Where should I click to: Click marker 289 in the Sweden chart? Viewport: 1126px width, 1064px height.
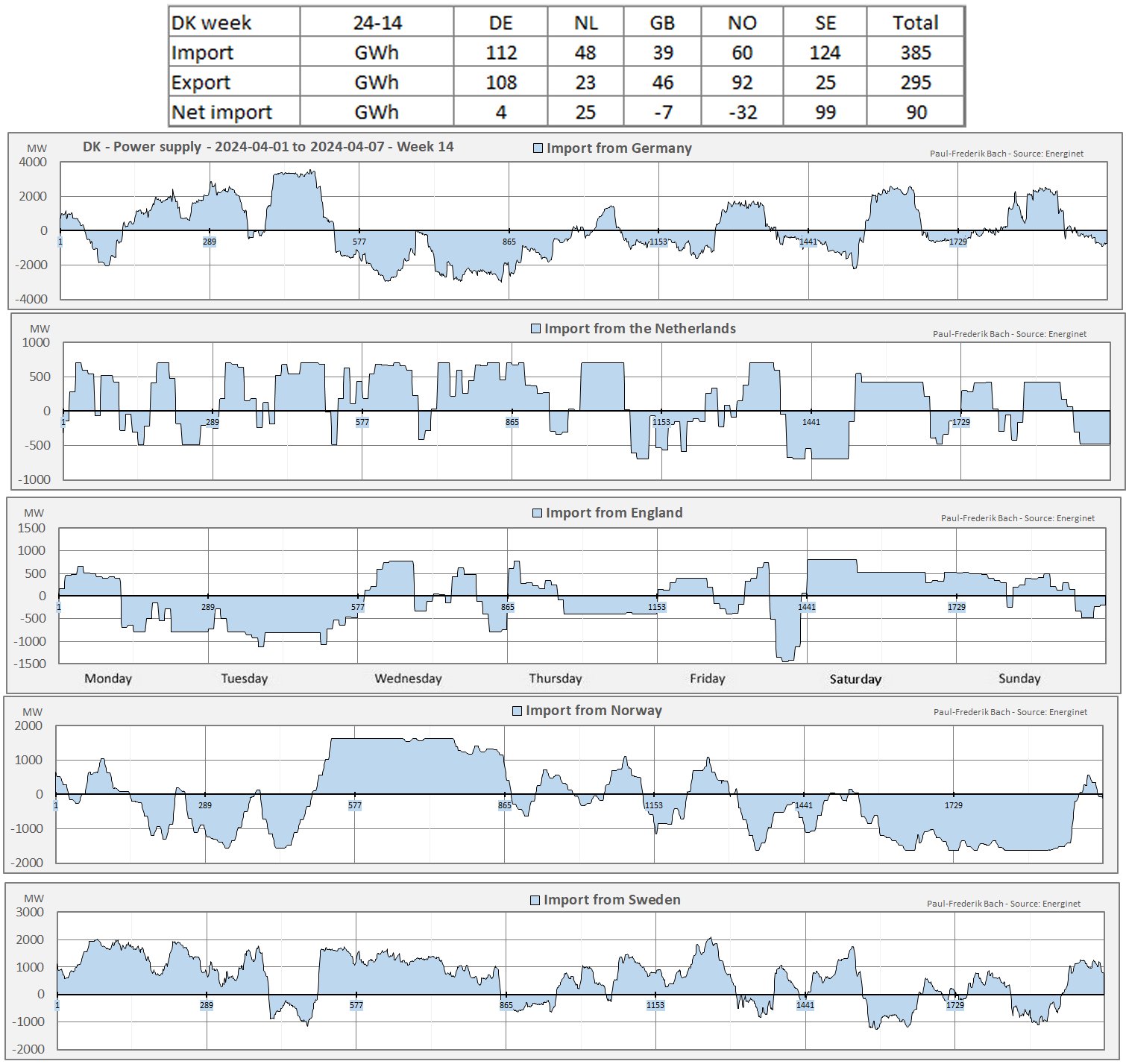(207, 1005)
